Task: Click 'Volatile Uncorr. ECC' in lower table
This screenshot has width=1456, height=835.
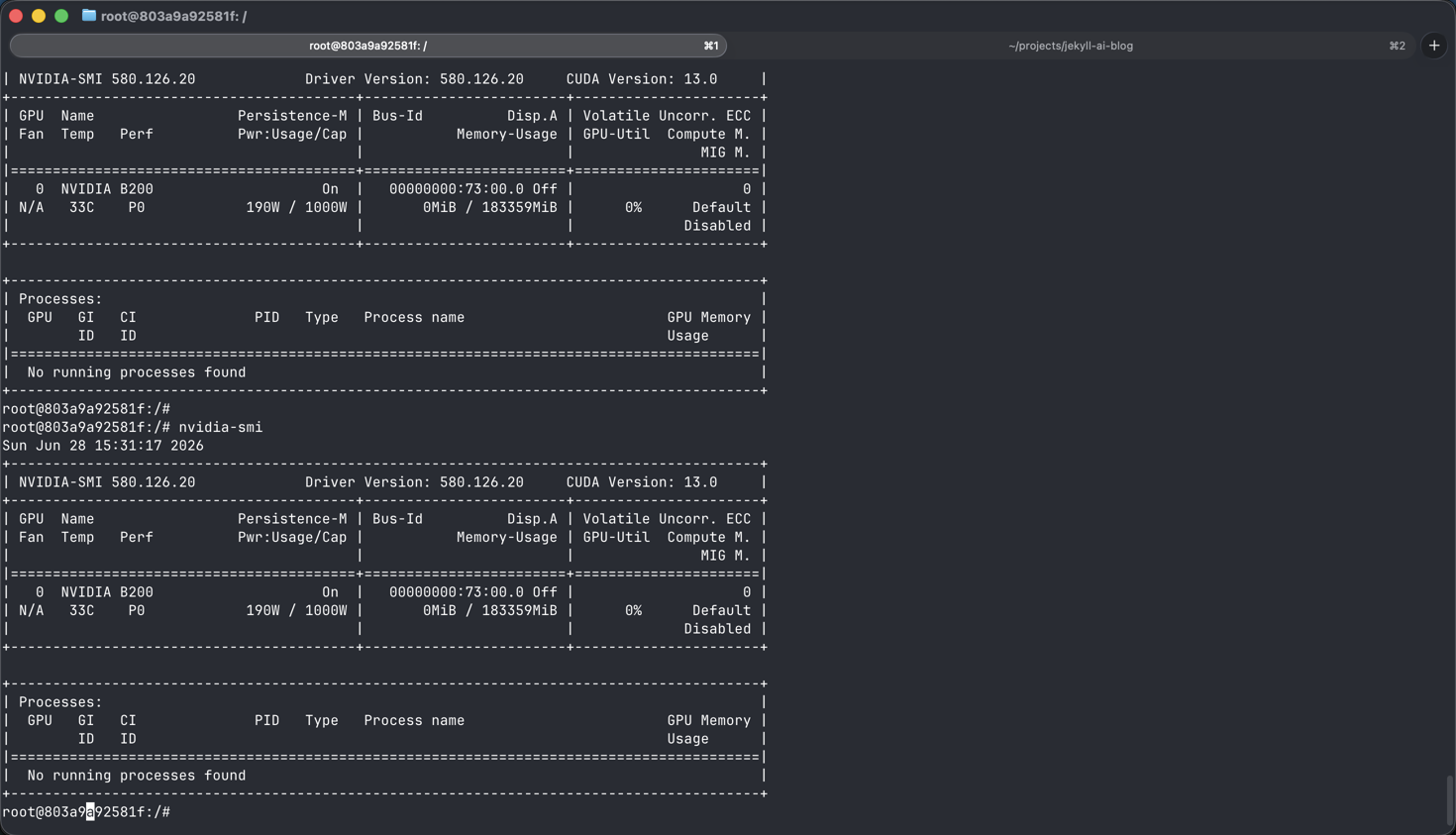Action: point(667,519)
